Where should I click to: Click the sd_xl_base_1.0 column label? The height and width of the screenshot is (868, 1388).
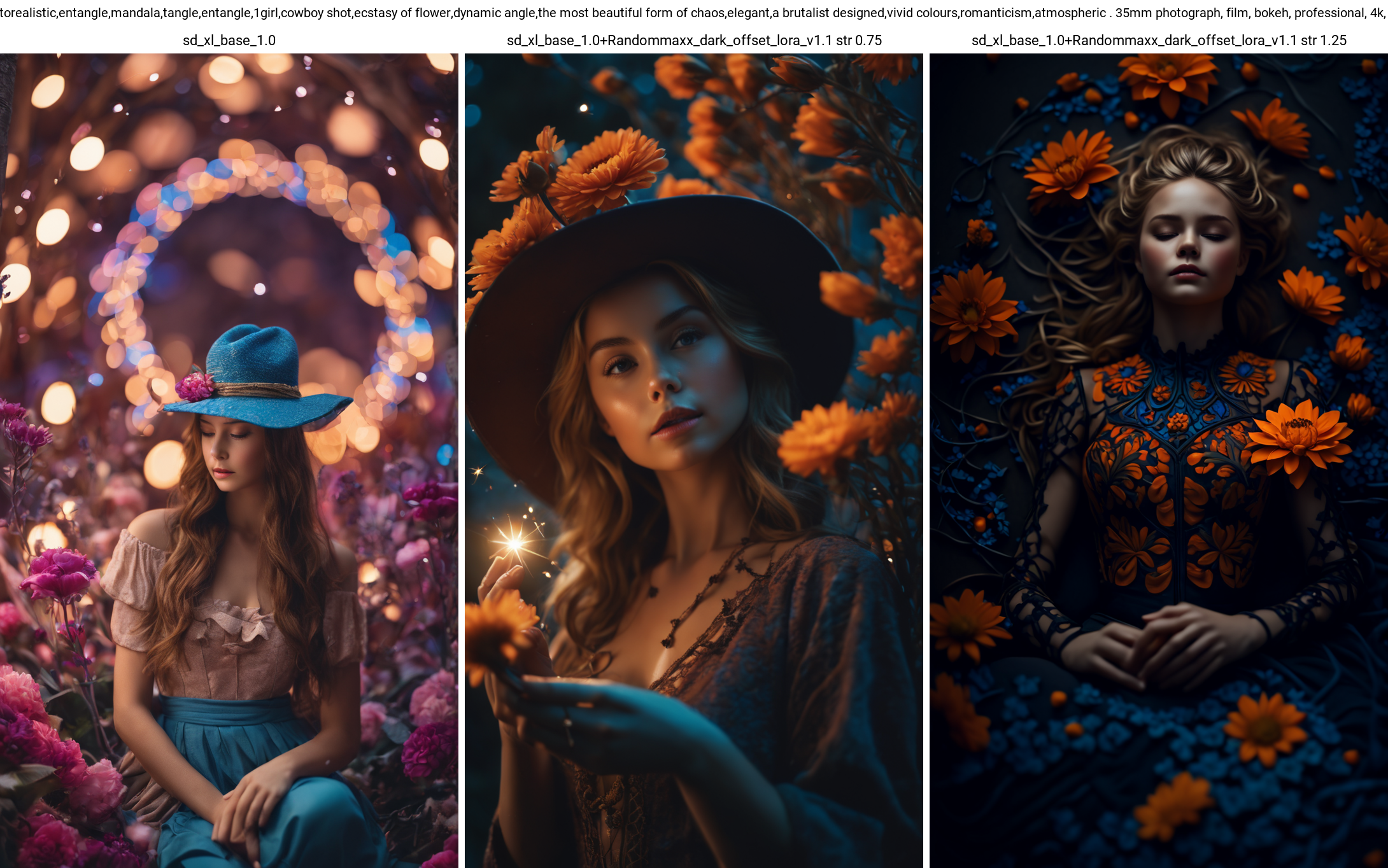pos(229,40)
